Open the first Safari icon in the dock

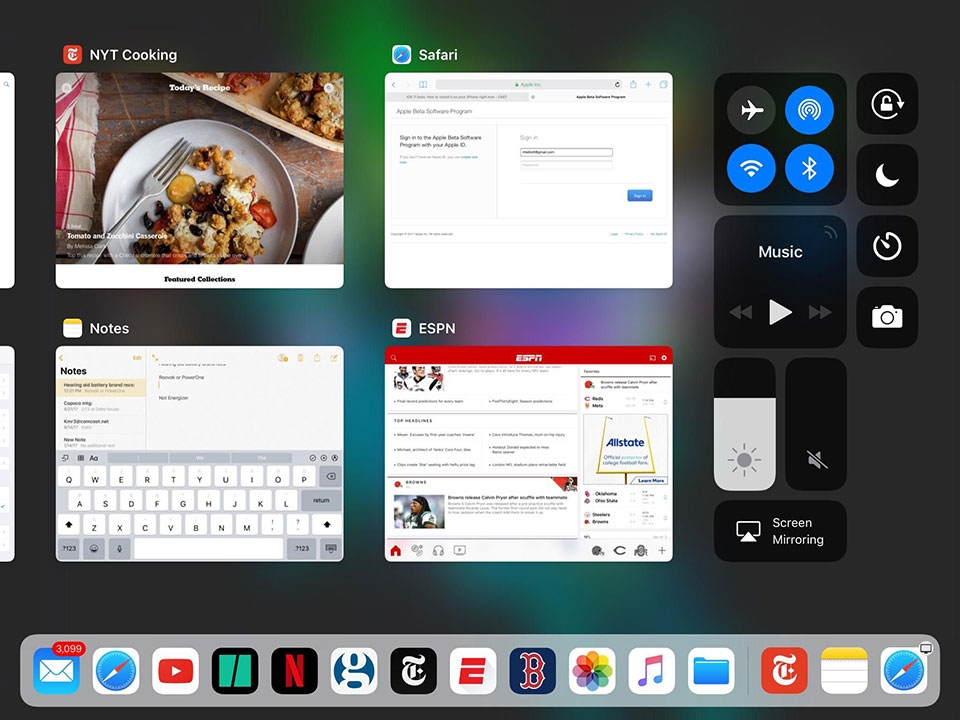(116, 671)
